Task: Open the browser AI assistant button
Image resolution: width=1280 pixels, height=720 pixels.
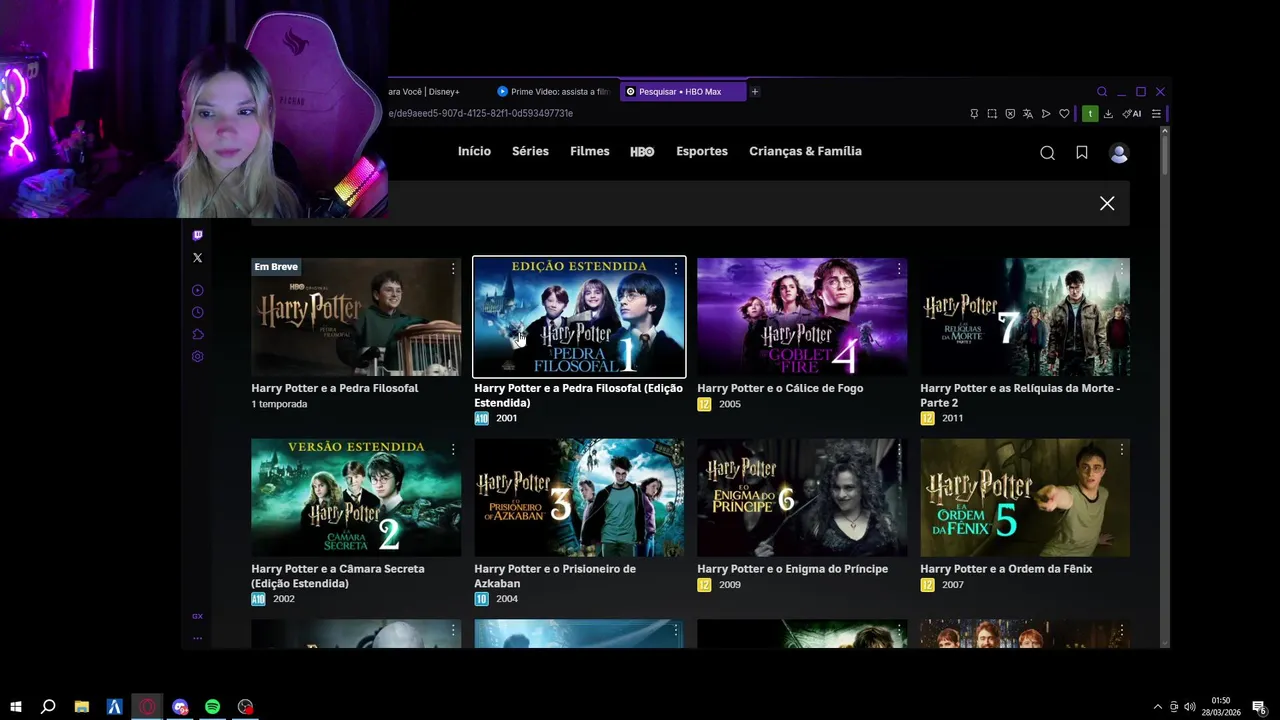Action: (1132, 114)
